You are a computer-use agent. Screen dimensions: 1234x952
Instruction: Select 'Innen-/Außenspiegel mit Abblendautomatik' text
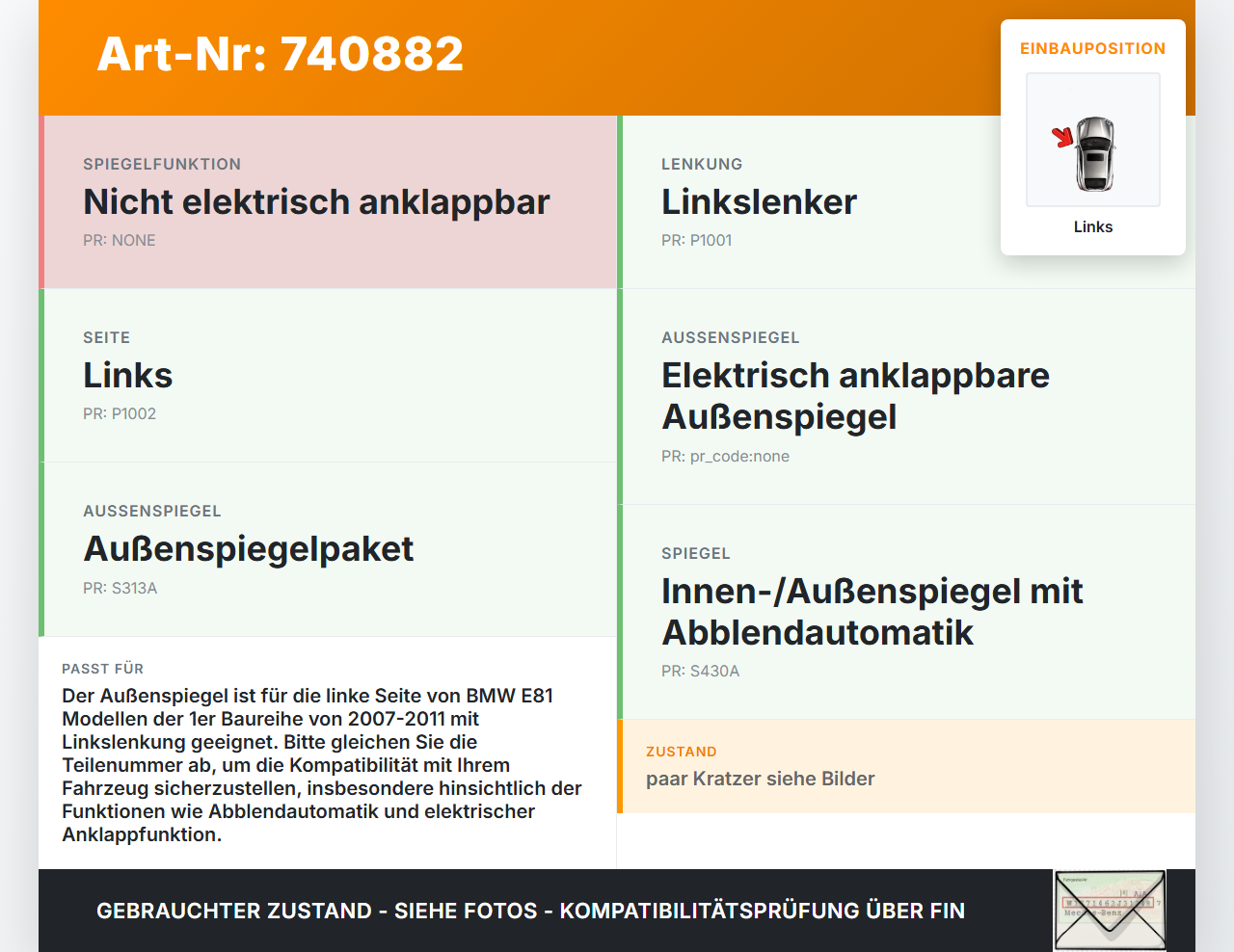[872, 612]
